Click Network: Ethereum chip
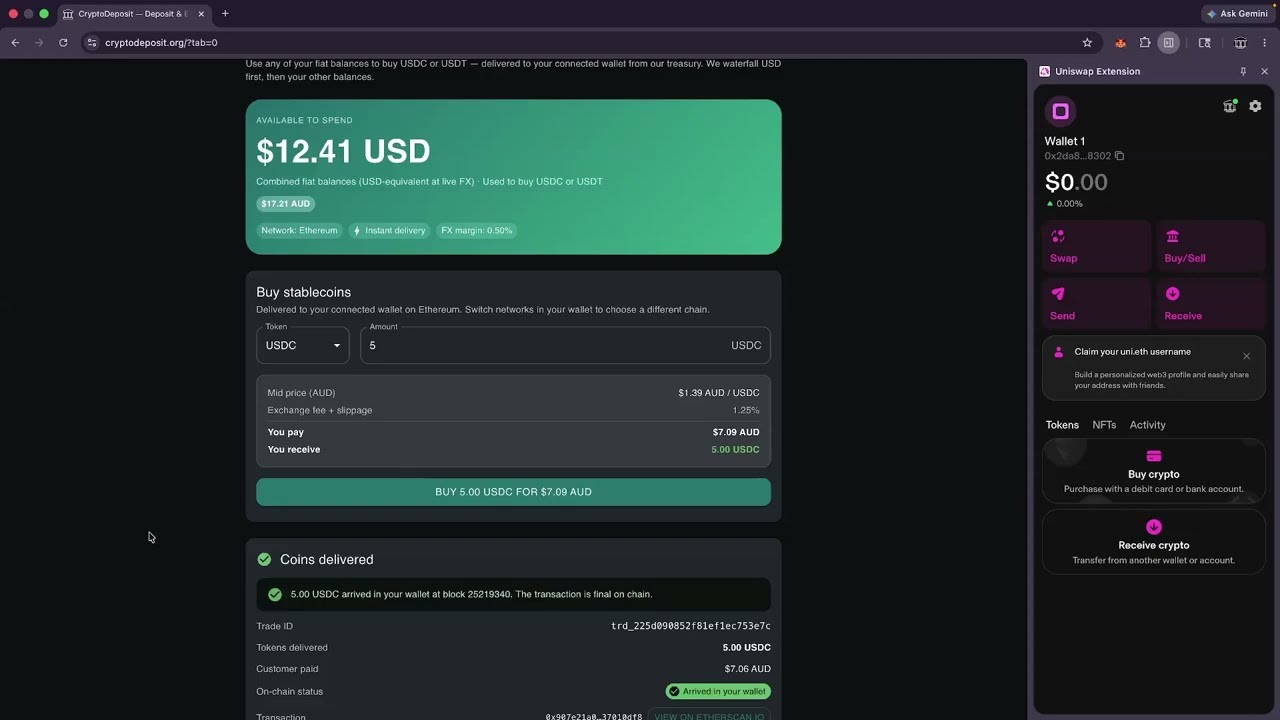The height and width of the screenshot is (720, 1280). 299,231
